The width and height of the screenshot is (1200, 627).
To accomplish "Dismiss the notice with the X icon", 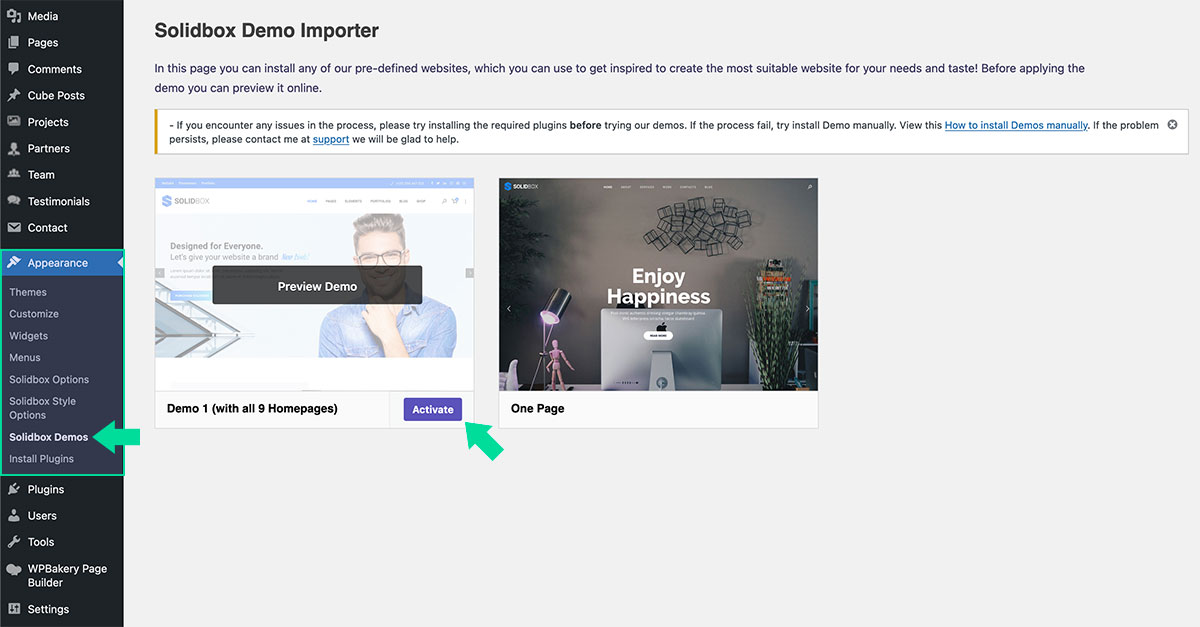I will tap(1172, 125).
